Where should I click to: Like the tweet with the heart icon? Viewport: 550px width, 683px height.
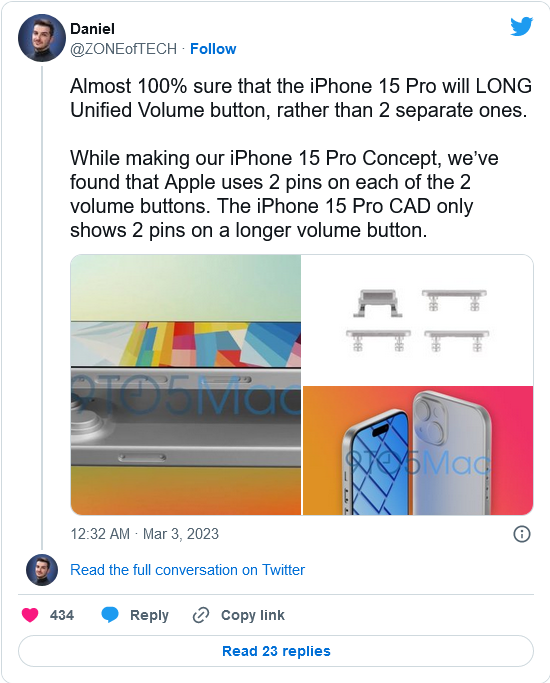click(30, 615)
